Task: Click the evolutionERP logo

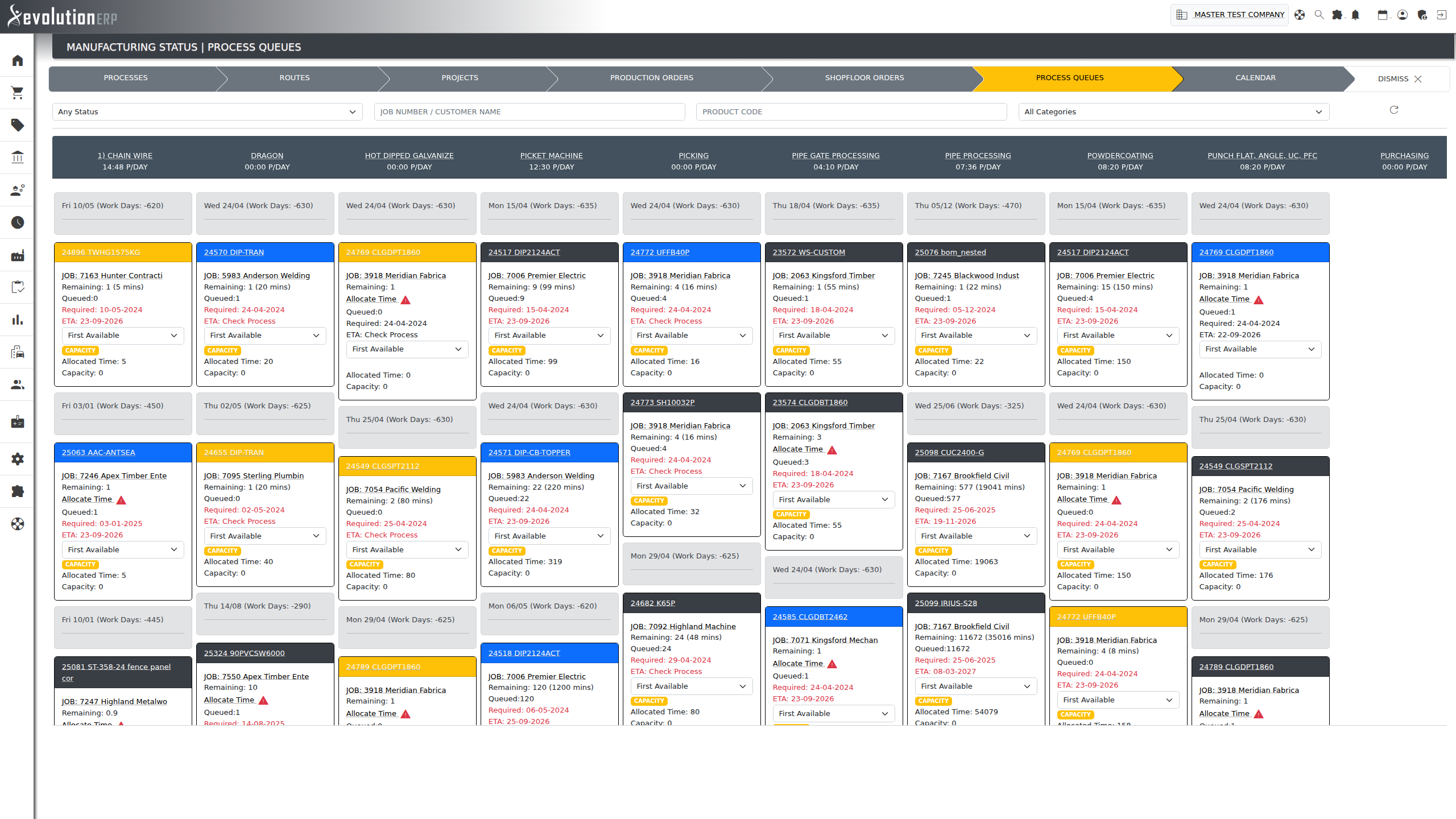Action: tap(63, 16)
